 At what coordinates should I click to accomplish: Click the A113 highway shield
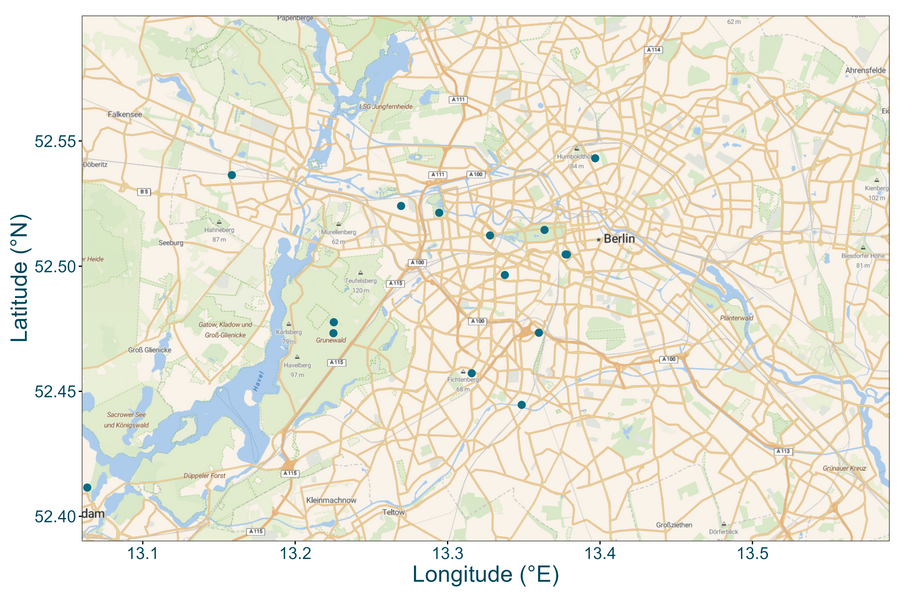click(x=783, y=451)
